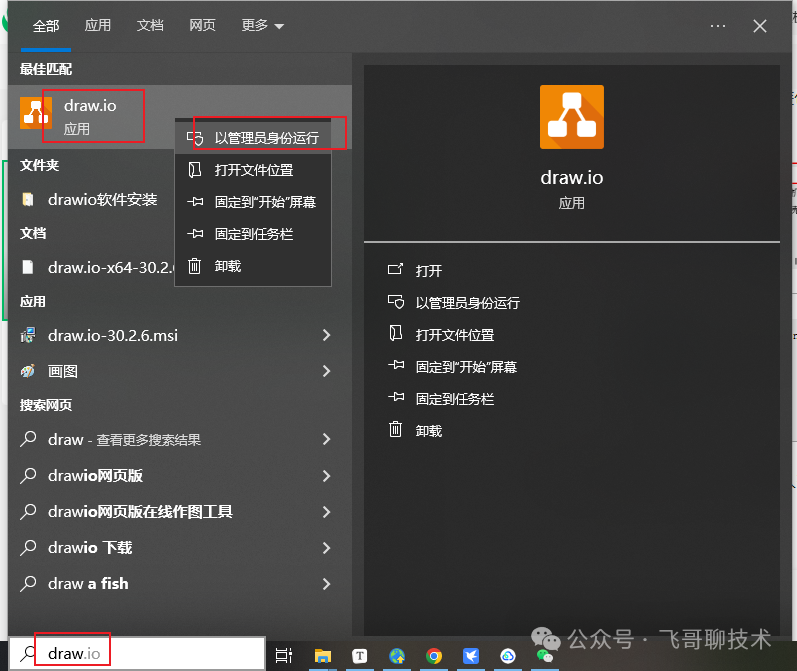Switch to the 全部 tab
Viewport: 797px width, 671px height.
click(46, 26)
